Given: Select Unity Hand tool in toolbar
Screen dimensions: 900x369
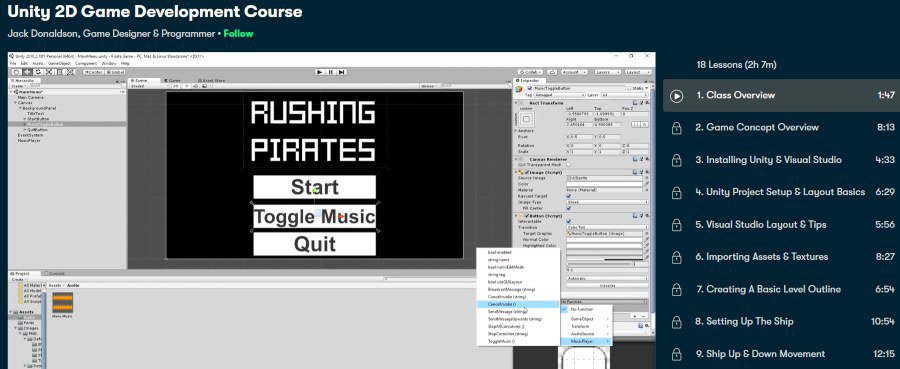Looking at the screenshot, I should point(16,72).
